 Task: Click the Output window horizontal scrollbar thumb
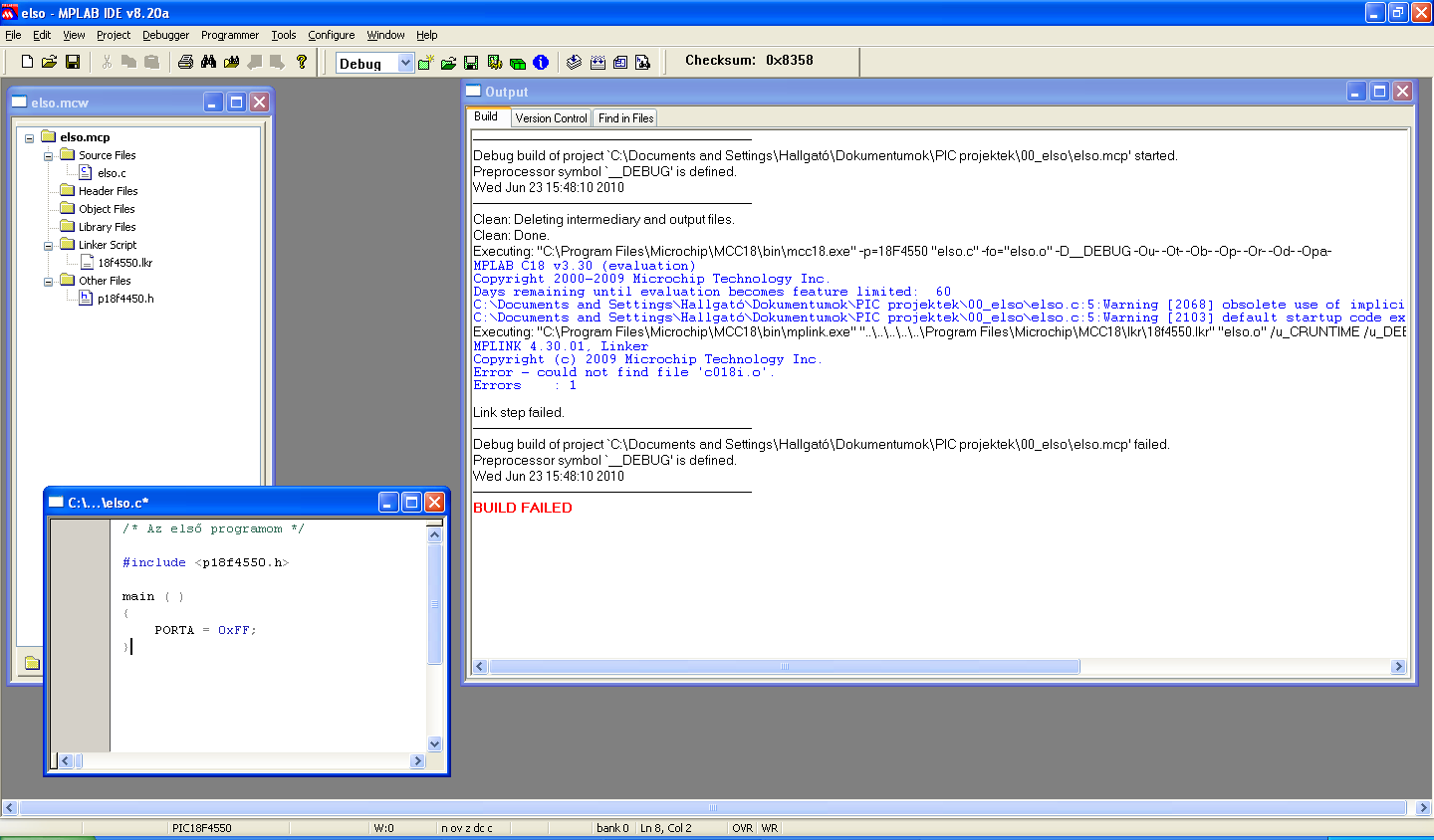(785, 667)
